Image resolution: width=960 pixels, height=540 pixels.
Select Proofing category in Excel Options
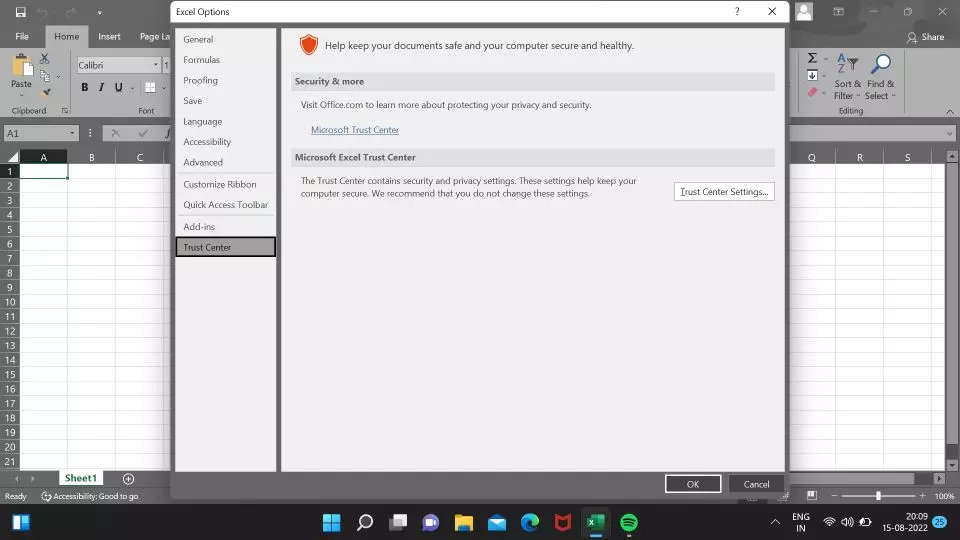click(225, 80)
